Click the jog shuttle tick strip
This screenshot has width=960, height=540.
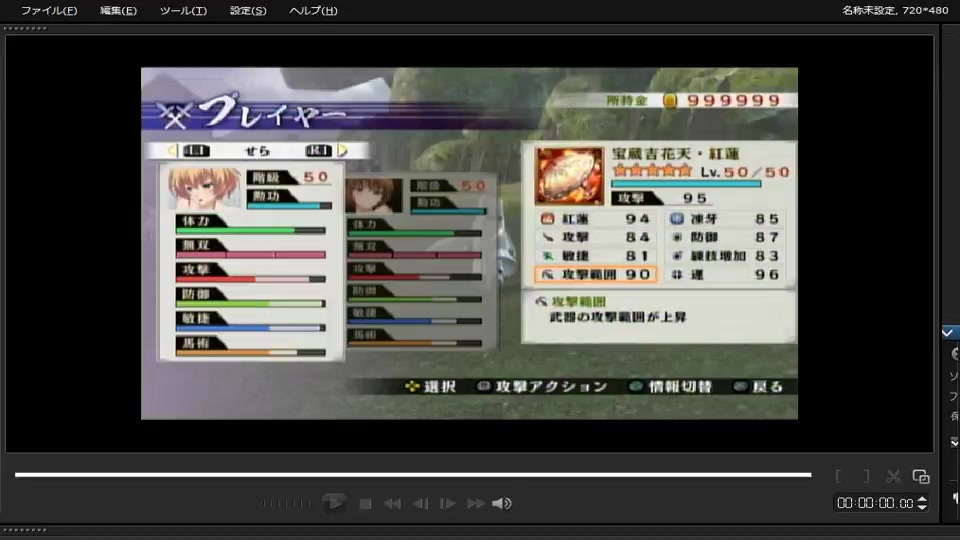click(286, 503)
